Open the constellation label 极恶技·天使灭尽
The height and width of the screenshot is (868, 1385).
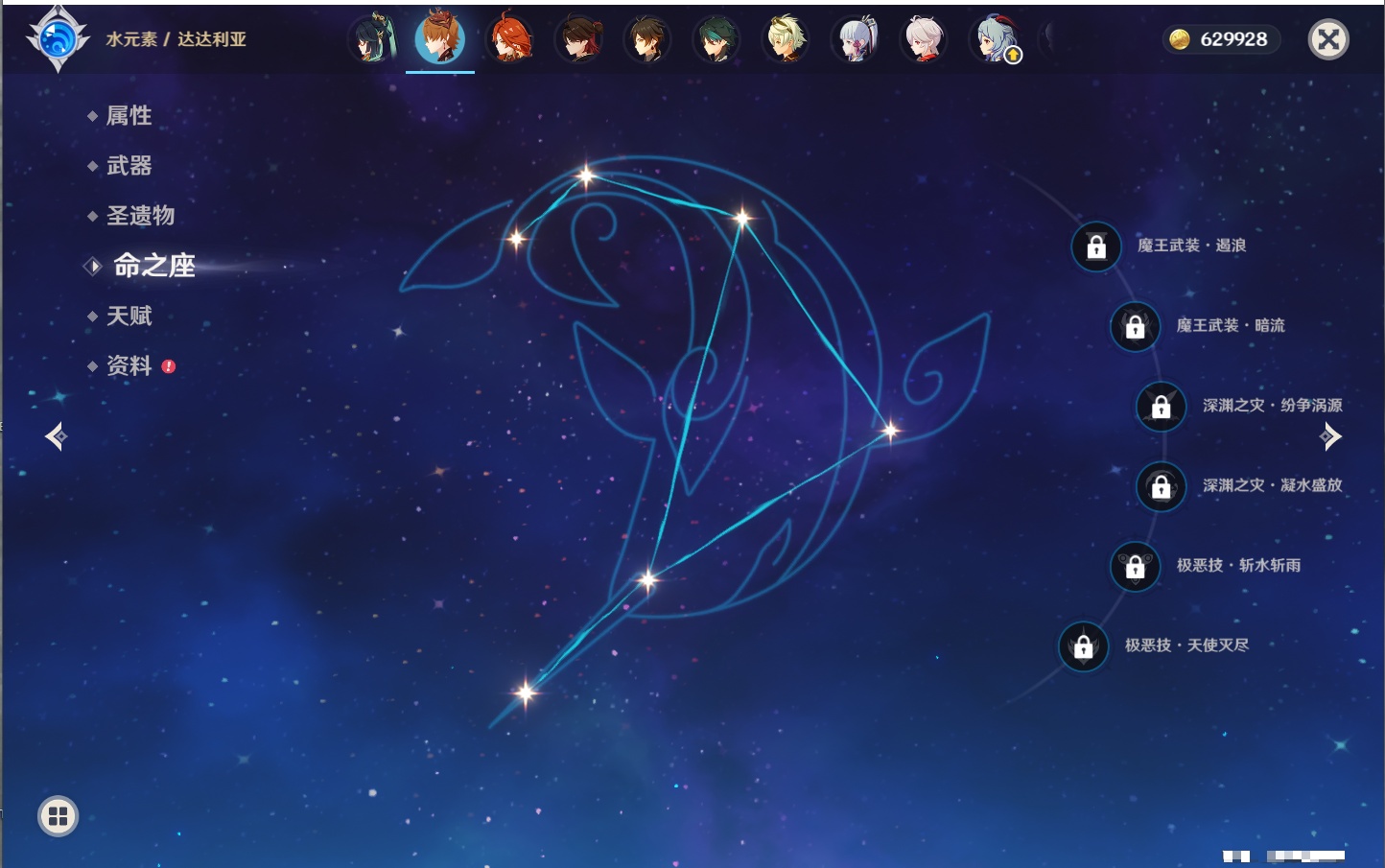1186,645
